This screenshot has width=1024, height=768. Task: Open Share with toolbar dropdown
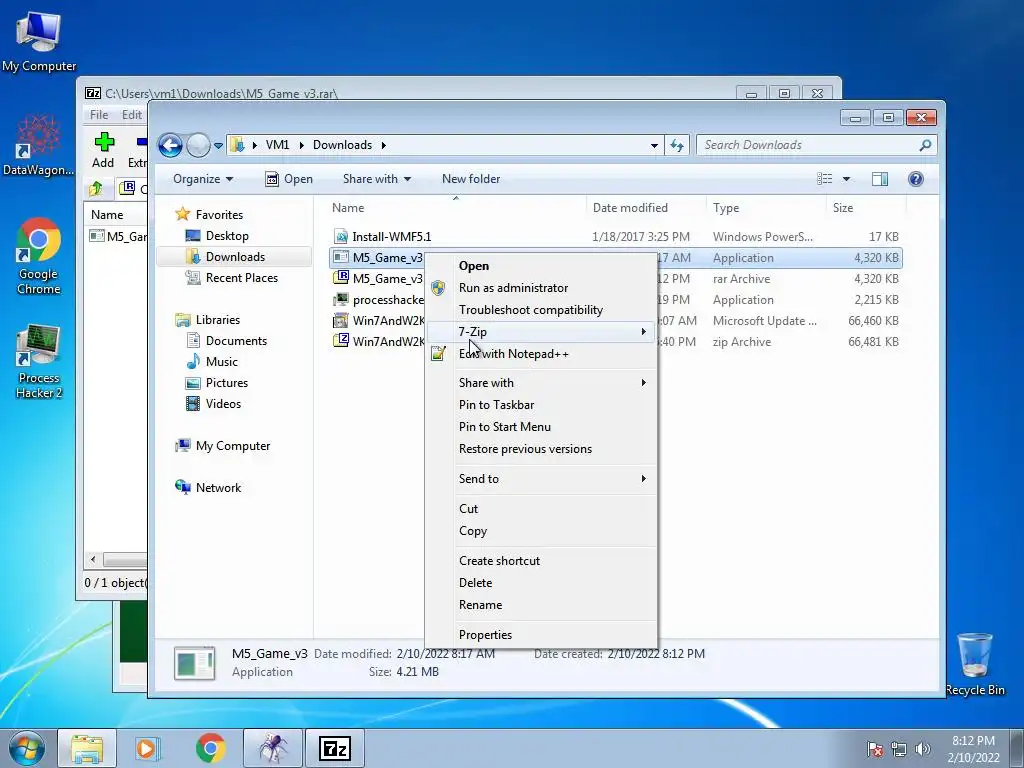(377, 179)
